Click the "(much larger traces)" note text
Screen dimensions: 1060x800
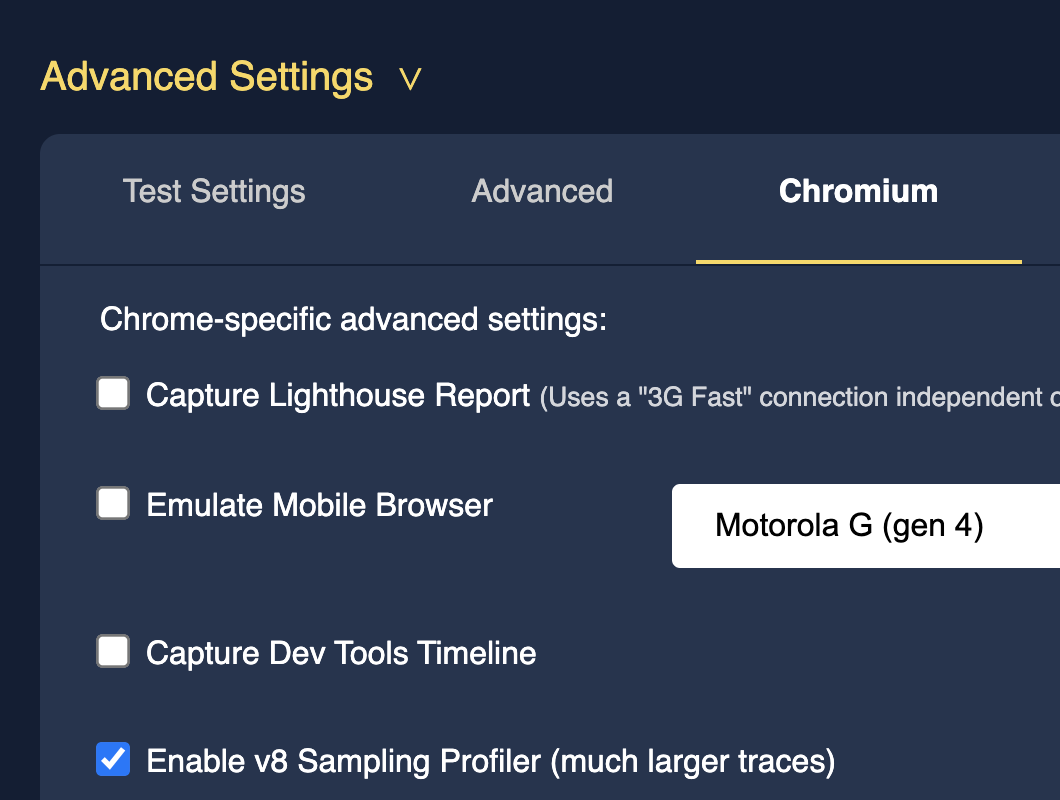692,762
